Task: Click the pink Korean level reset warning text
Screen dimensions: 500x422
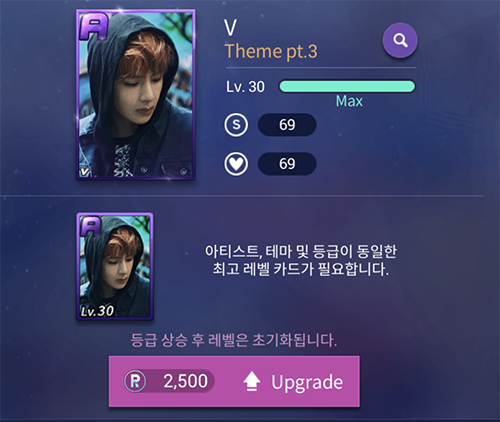Action: click(234, 340)
